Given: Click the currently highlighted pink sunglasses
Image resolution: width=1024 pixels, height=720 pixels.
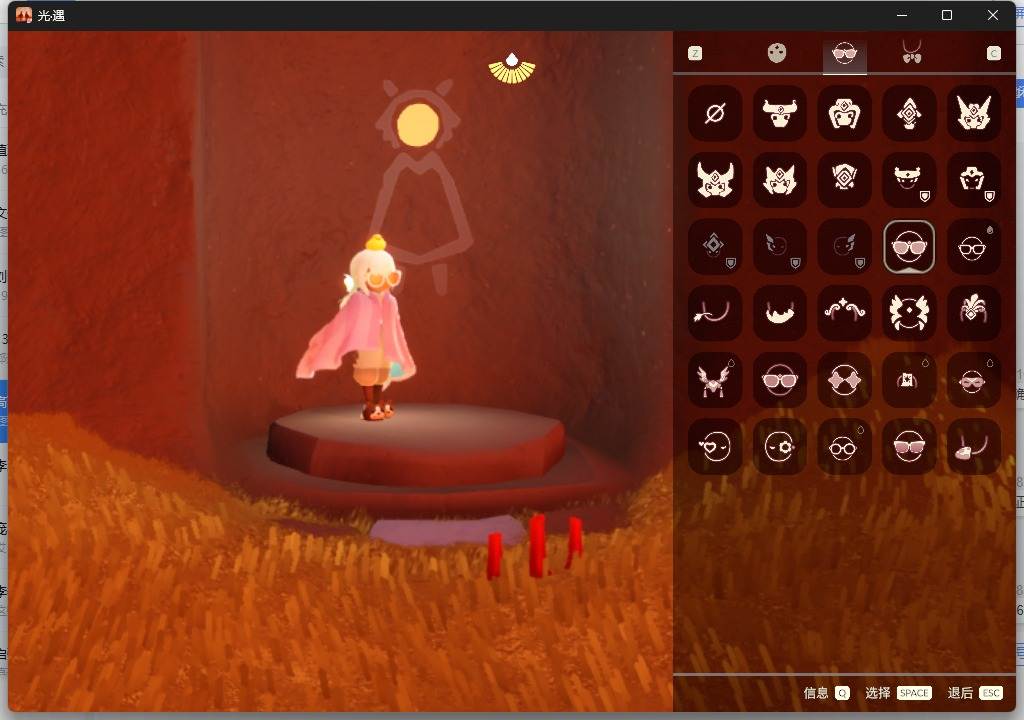Looking at the screenshot, I should click(x=909, y=246).
